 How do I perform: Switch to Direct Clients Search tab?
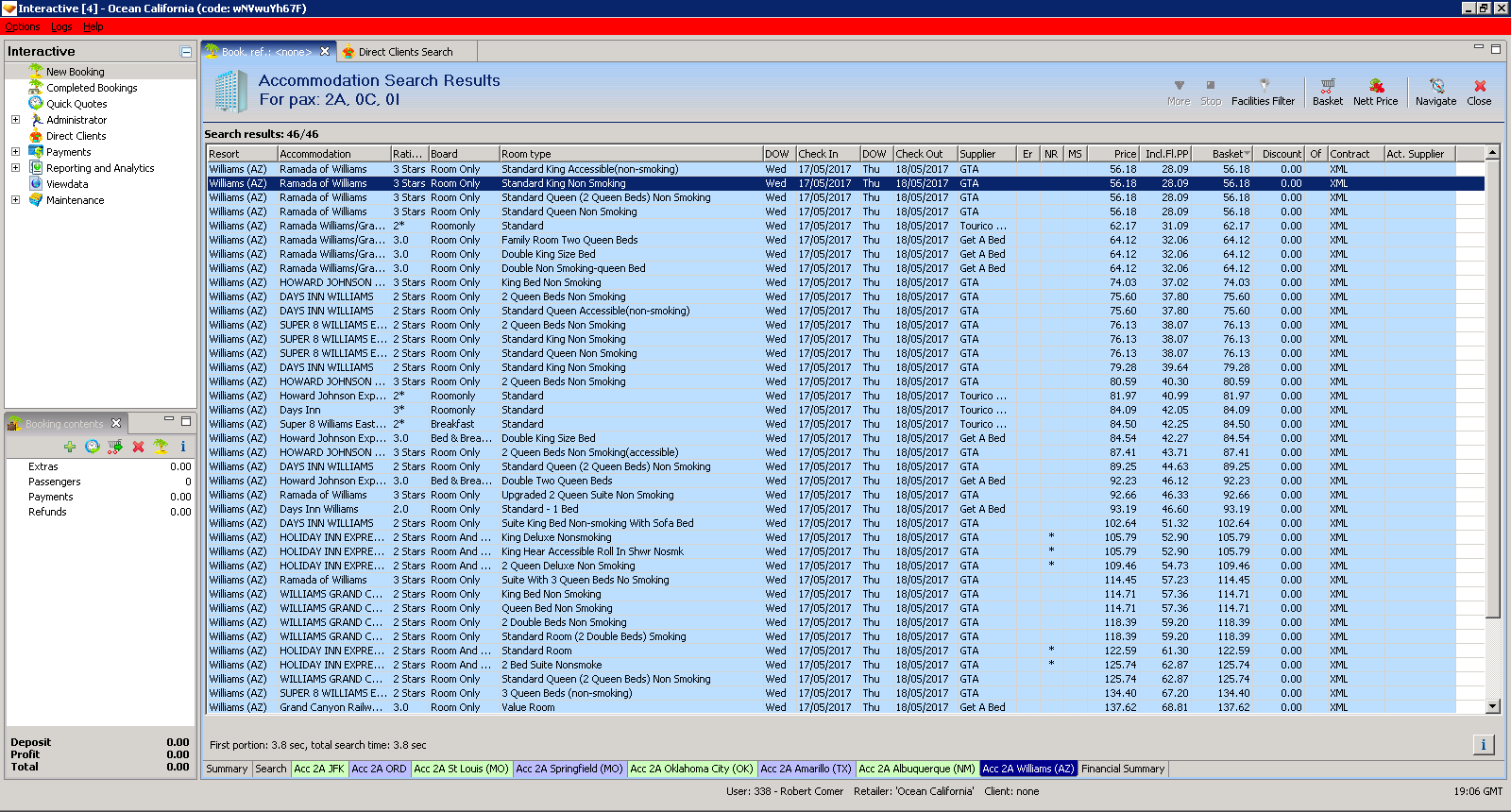point(405,52)
